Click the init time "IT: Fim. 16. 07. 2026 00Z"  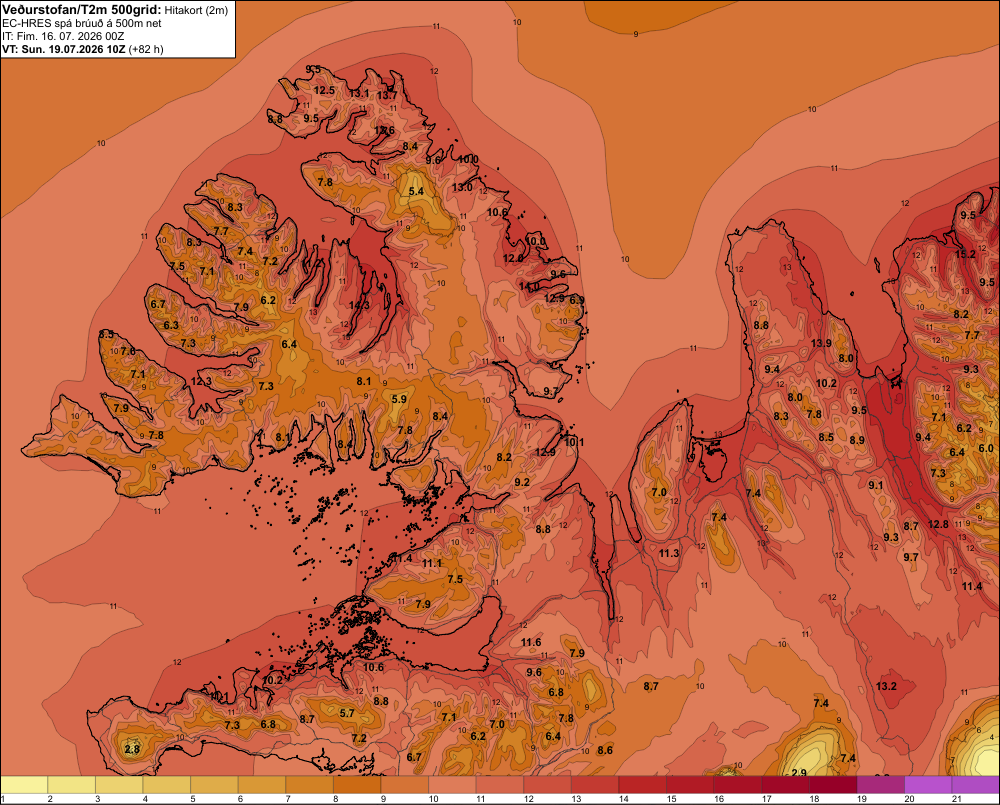pyautogui.click(x=63, y=36)
